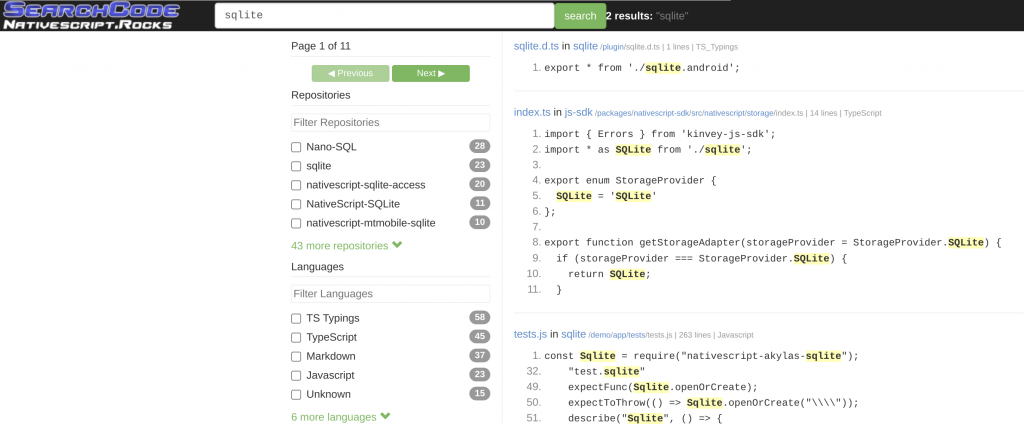Viewport: 1024px width, 424px height.
Task: Click the path /plugin/sqlite.d.ts
Action: [630, 47]
